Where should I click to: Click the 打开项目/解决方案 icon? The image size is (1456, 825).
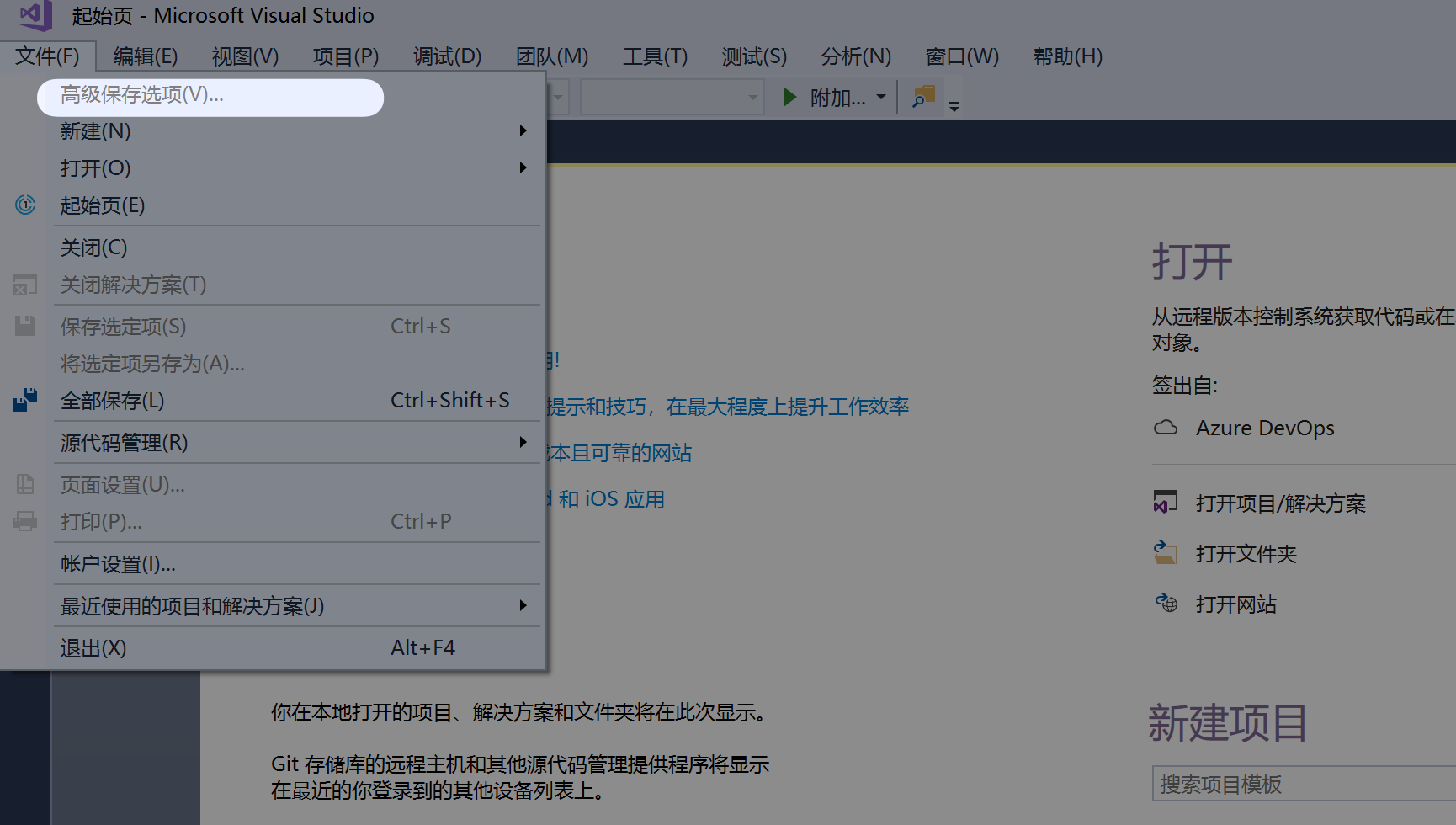[1165, 502]
